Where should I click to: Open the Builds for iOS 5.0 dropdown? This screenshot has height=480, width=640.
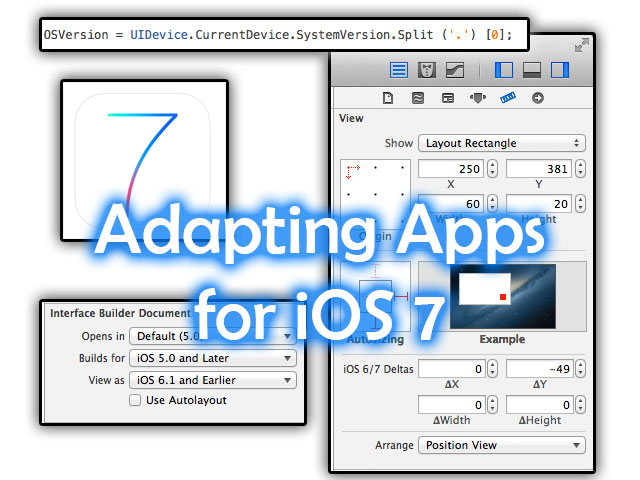[x=213, y=358]
